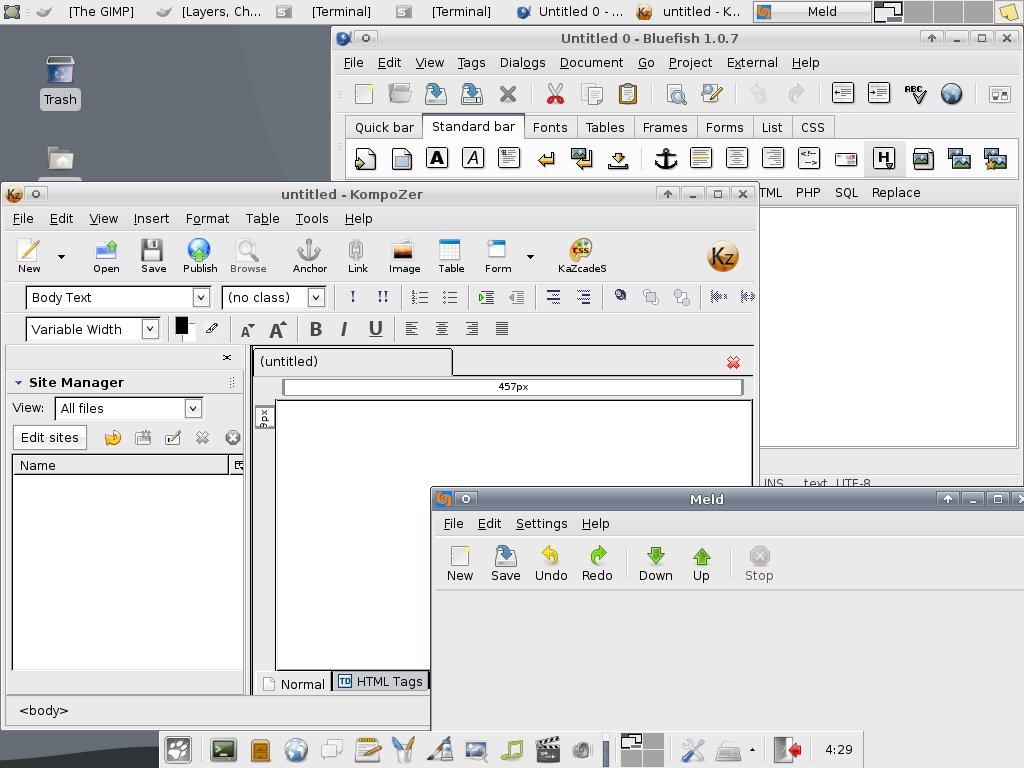
Task: Click terminal launcher in bottom panel
Action: coord(223,750)
